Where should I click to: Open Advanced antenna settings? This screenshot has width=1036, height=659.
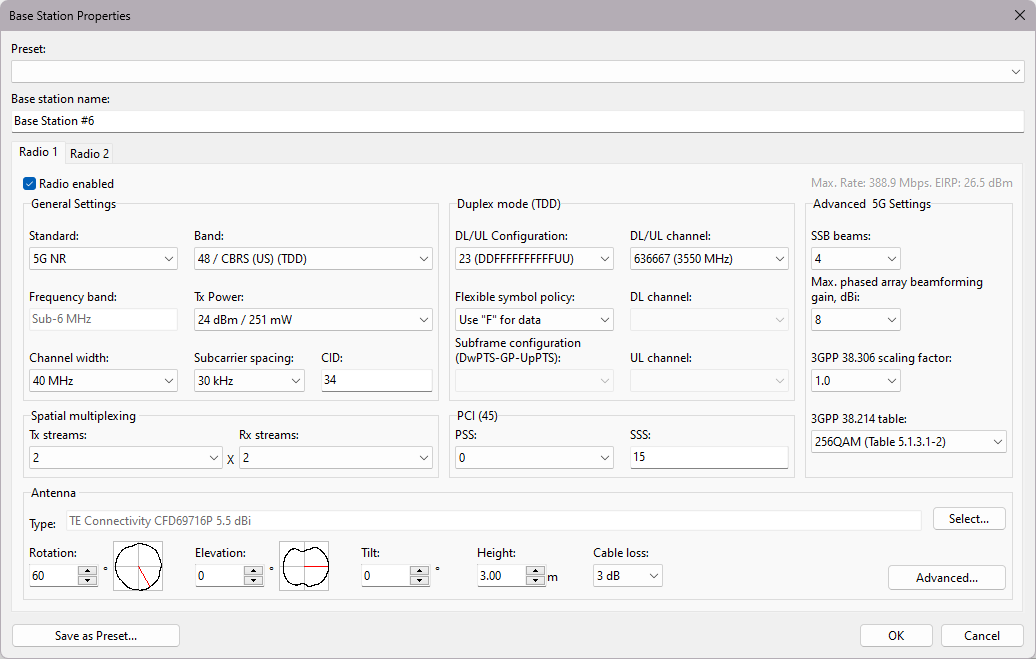[946, 577]
